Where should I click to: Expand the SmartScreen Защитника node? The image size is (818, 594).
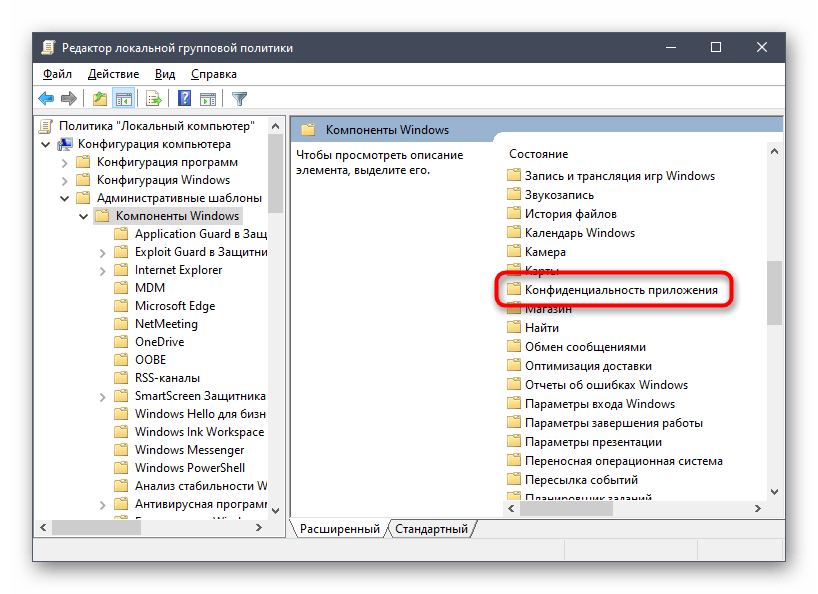pyautogui.click(x=101, y=395)
